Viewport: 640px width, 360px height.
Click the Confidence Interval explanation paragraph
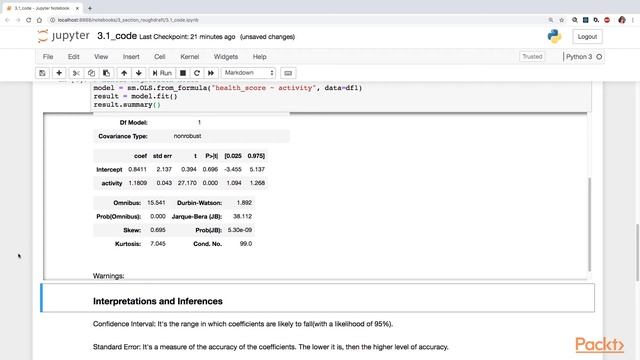point(243,324)
